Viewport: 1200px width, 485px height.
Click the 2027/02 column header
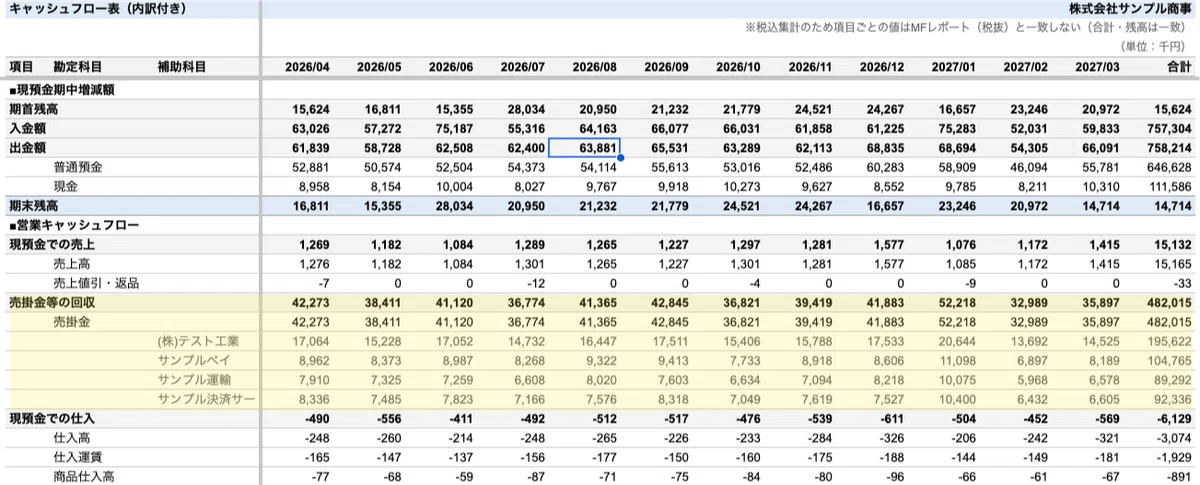1027,67
